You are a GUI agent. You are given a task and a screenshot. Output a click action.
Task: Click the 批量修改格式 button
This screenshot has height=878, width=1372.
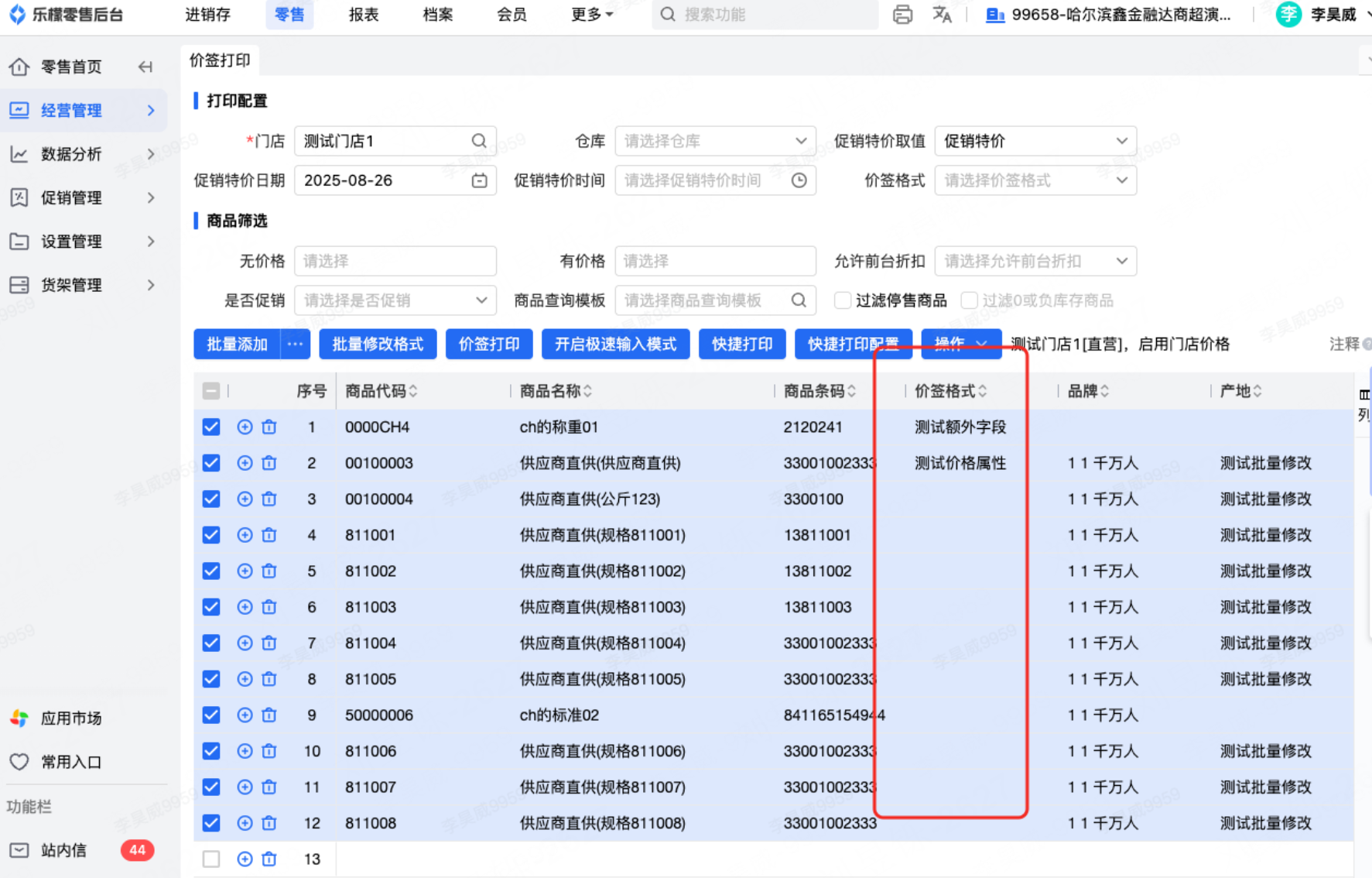378,344
